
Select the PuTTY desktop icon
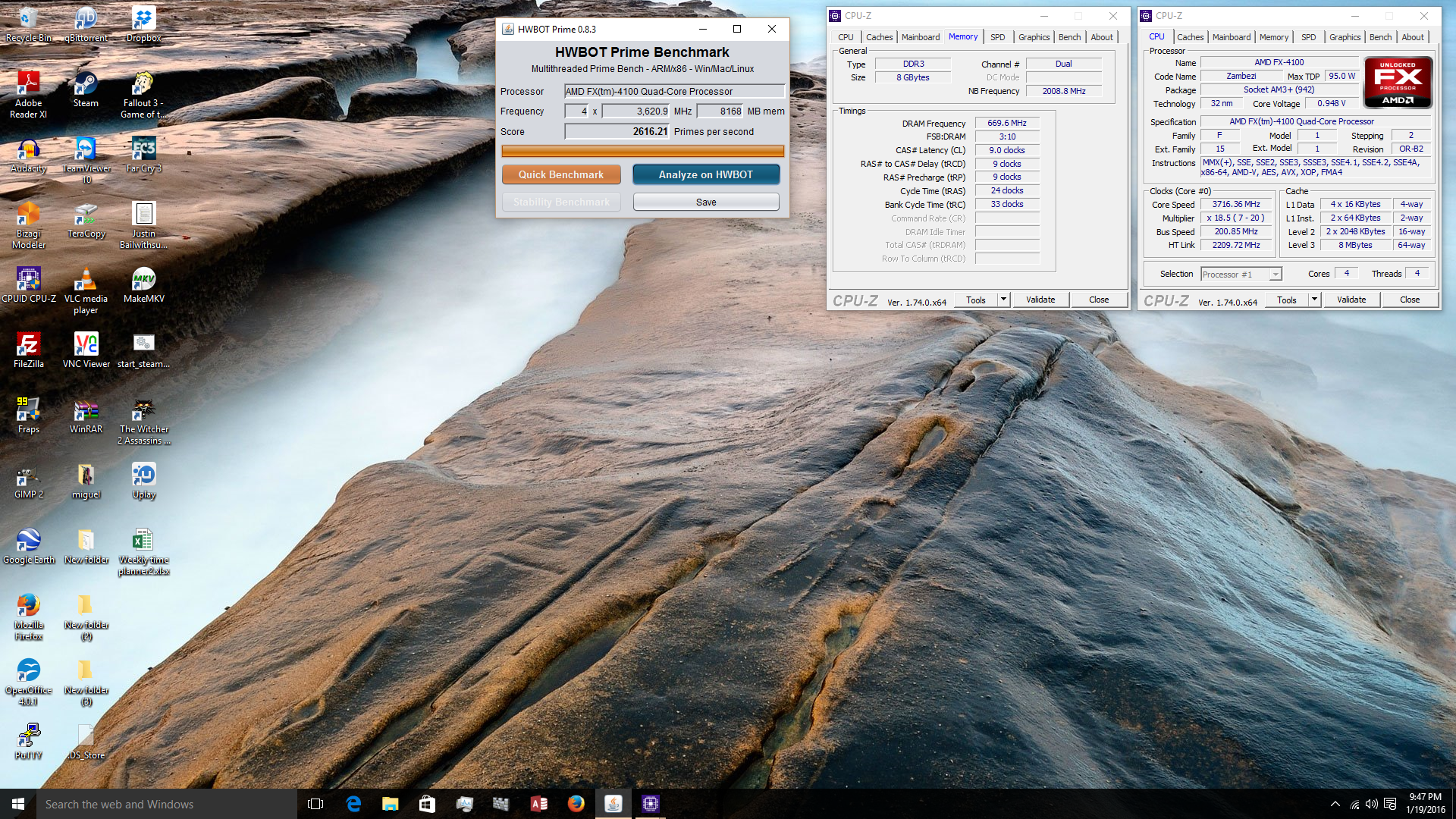(x=29, y=742)
